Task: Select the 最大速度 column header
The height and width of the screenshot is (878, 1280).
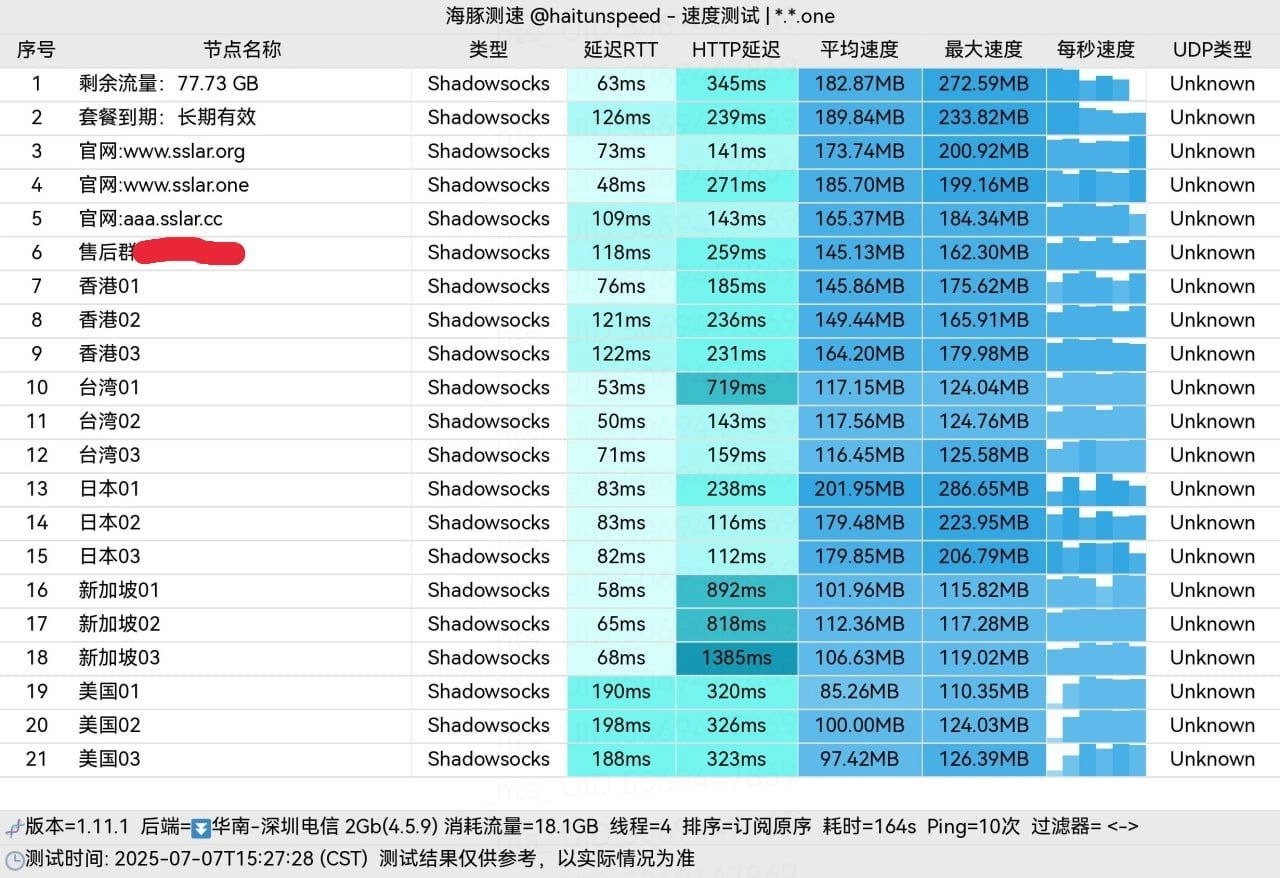Action: (x=983, y=50)
